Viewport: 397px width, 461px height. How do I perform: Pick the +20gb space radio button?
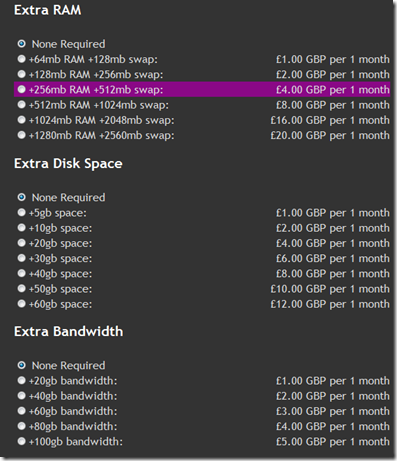pyautogui.click(x=22, y=243)
